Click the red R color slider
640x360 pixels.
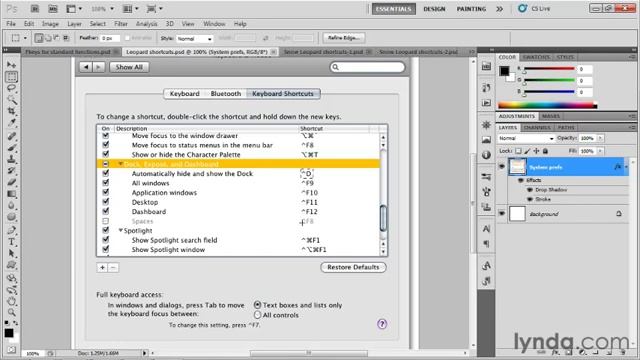point(549,69)
